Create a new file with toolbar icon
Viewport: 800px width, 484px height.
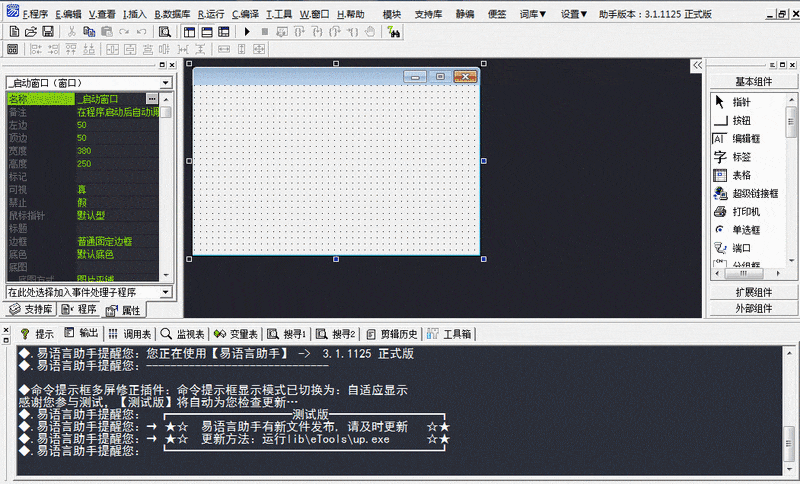[14, 32]
